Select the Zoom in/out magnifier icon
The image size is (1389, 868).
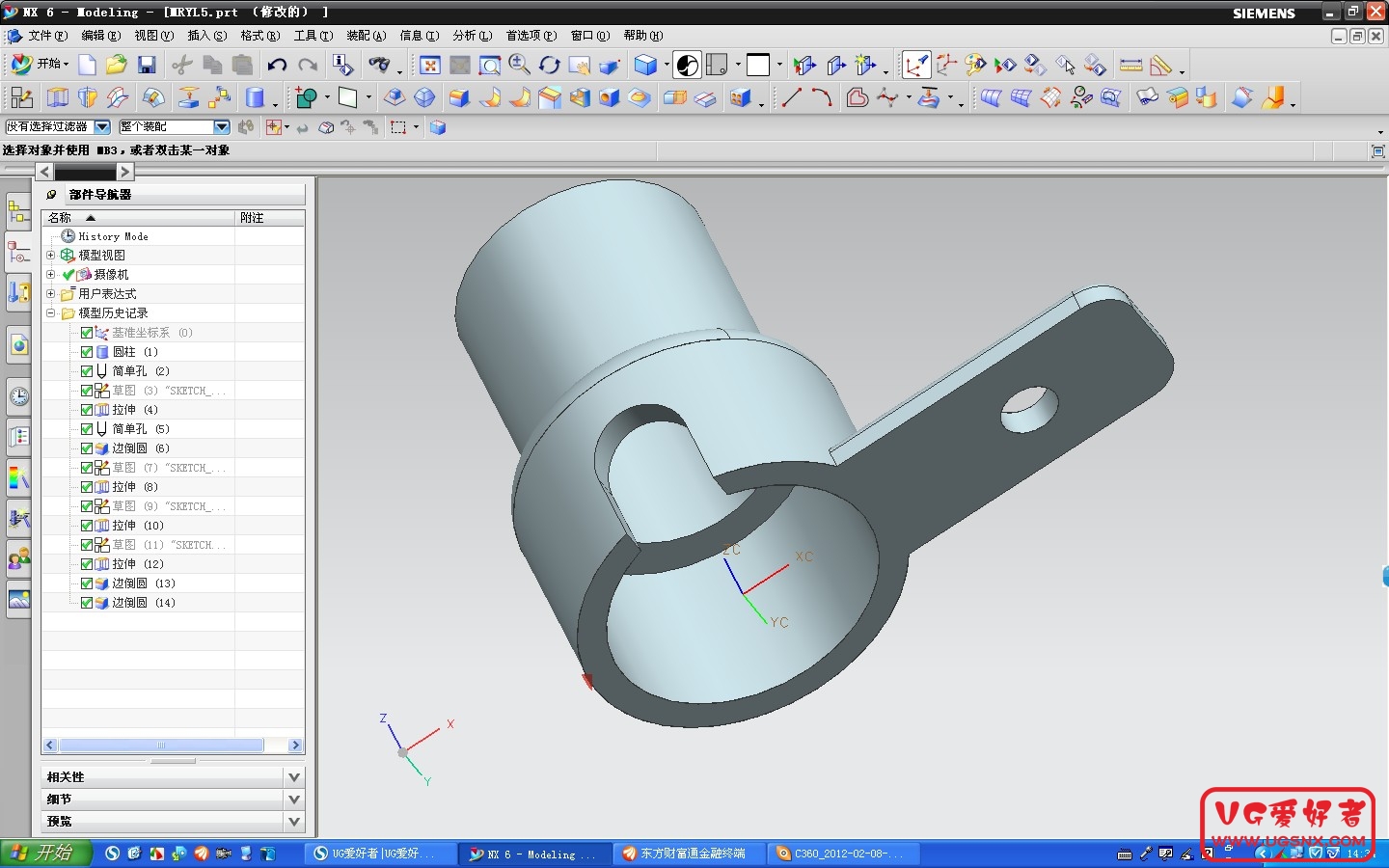(x=519, y=65)
